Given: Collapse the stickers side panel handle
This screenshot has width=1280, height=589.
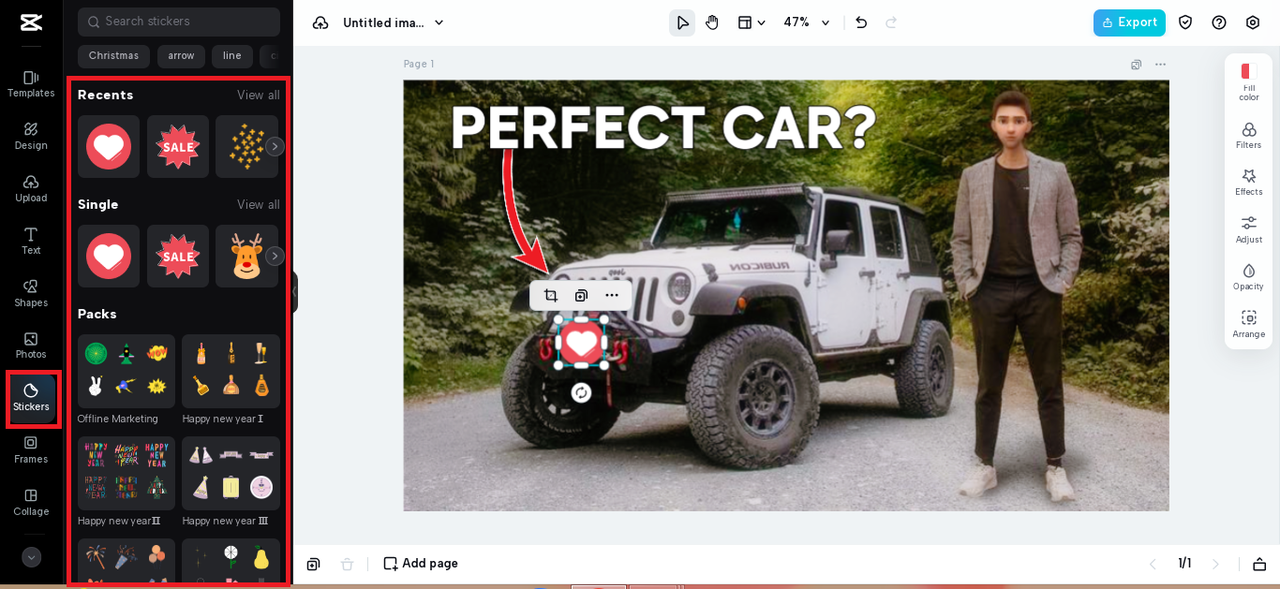Looking at the screenshot, I should pyautogui.click(x=294, y=292).
